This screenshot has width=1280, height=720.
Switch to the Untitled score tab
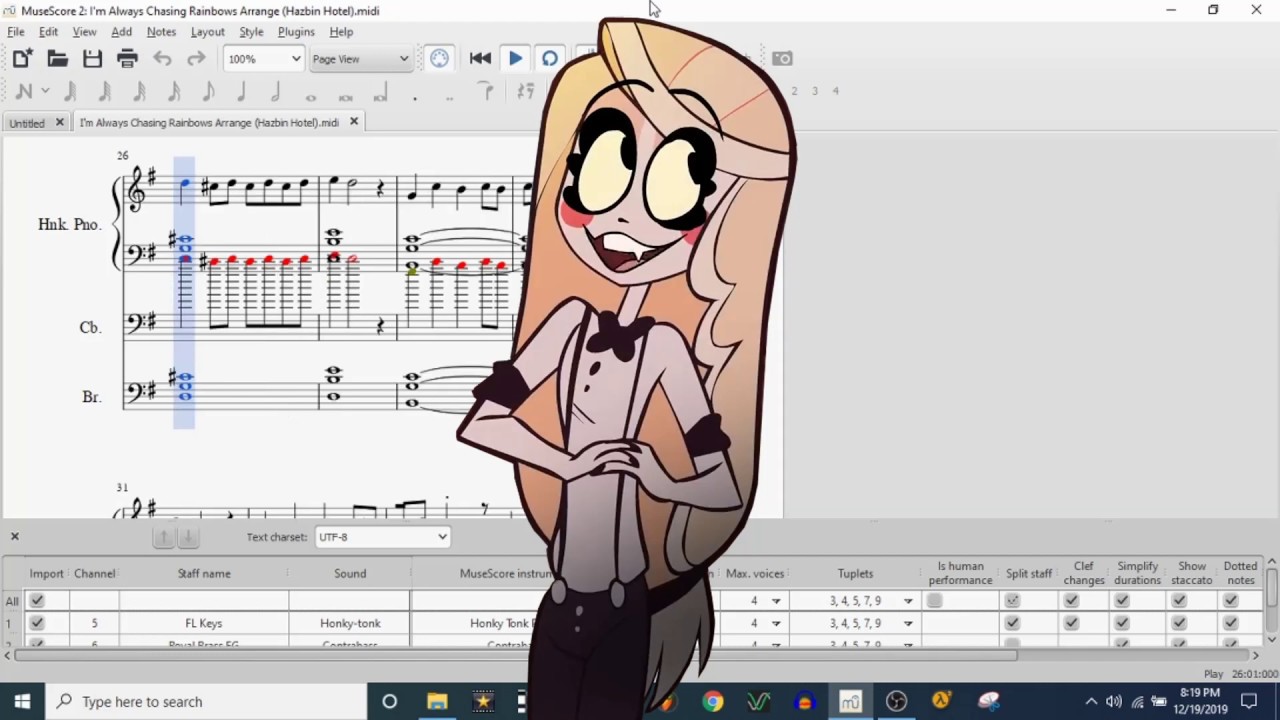point(27,123)
